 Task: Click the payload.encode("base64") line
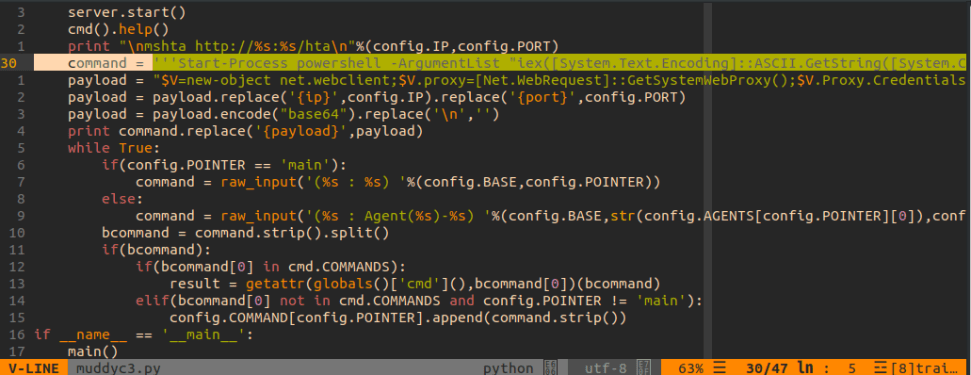284,114
